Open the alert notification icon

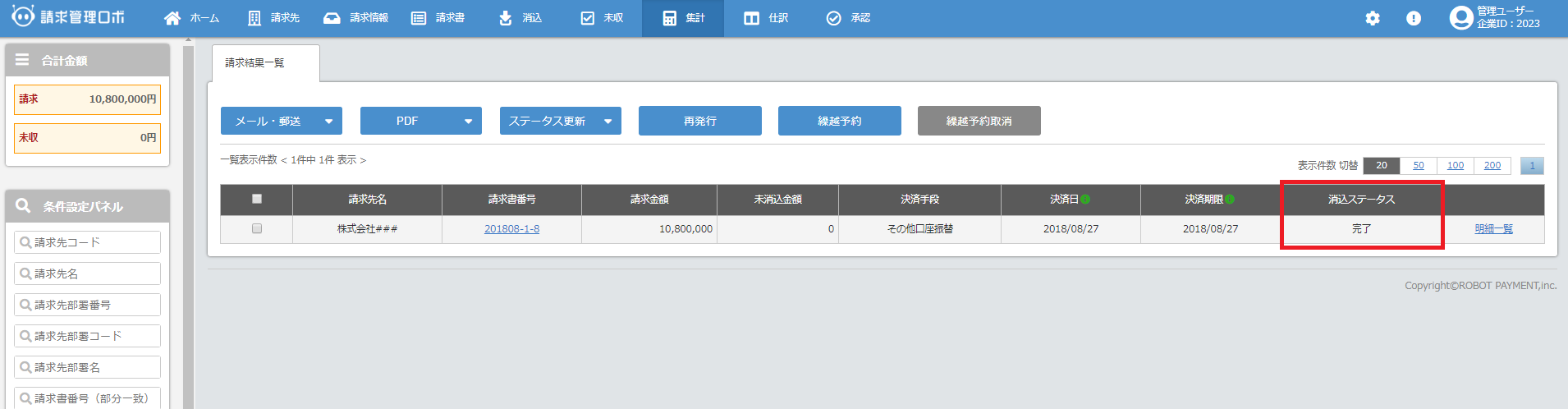[x=1414, y=18]
